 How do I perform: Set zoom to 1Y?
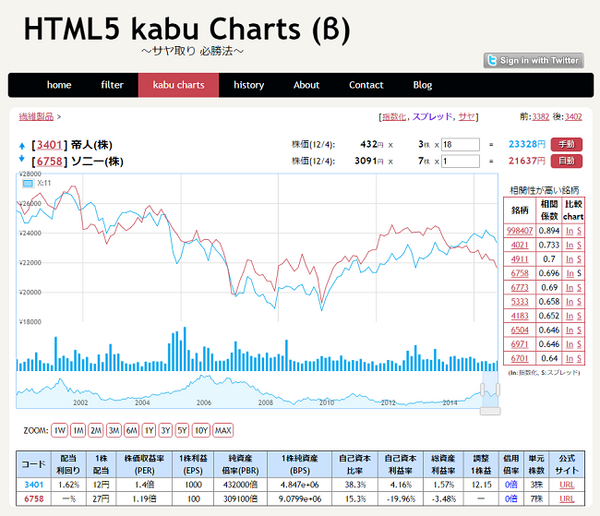[x=149, y=431]
